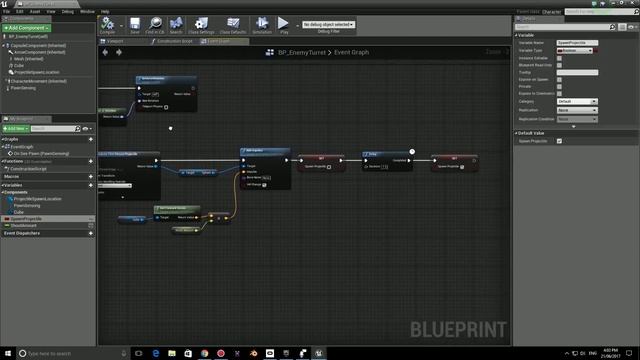Toggle the Expose on Spawn checkbox

(559, 80)
